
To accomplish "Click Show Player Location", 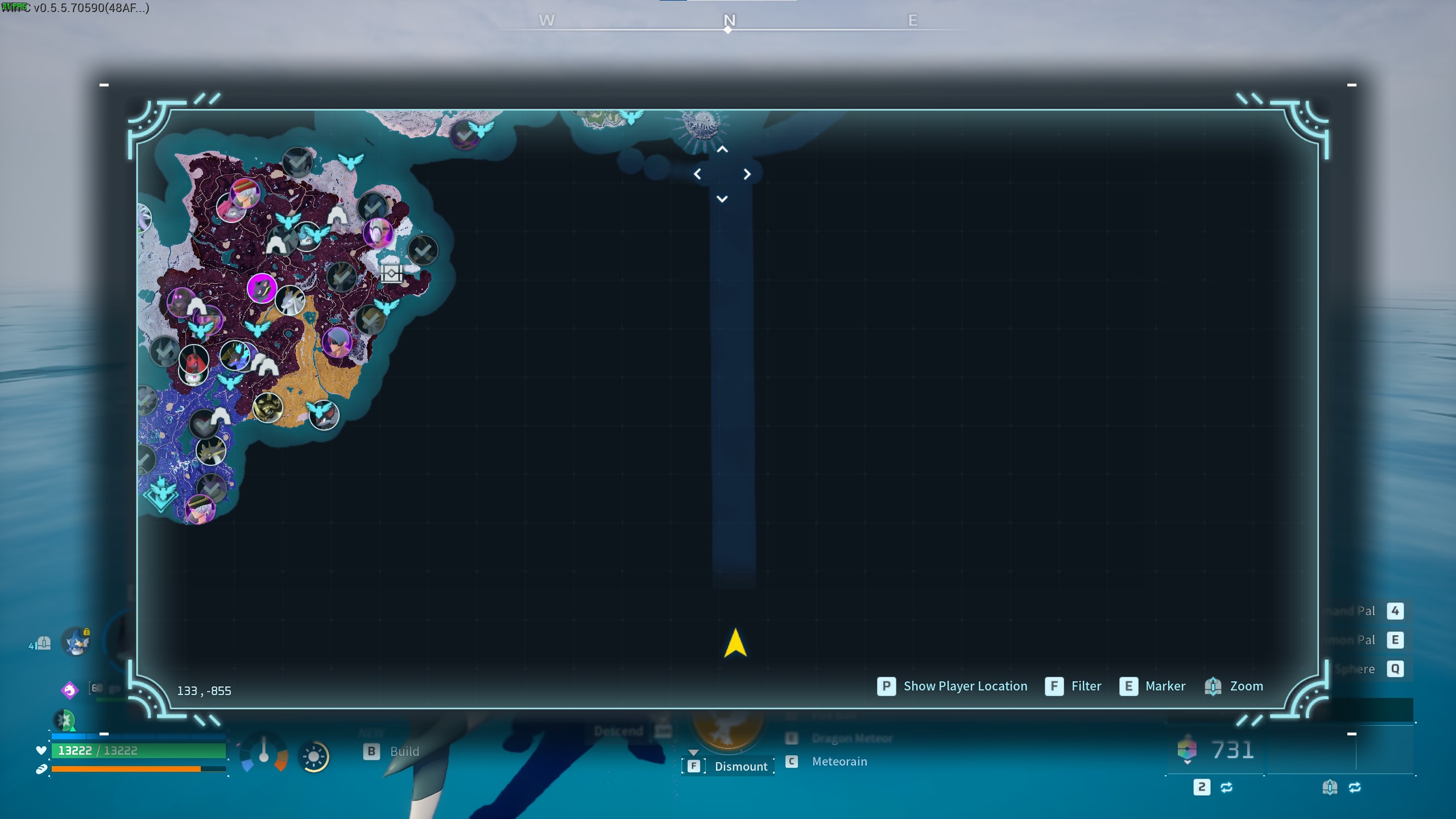I will (953, 686).
